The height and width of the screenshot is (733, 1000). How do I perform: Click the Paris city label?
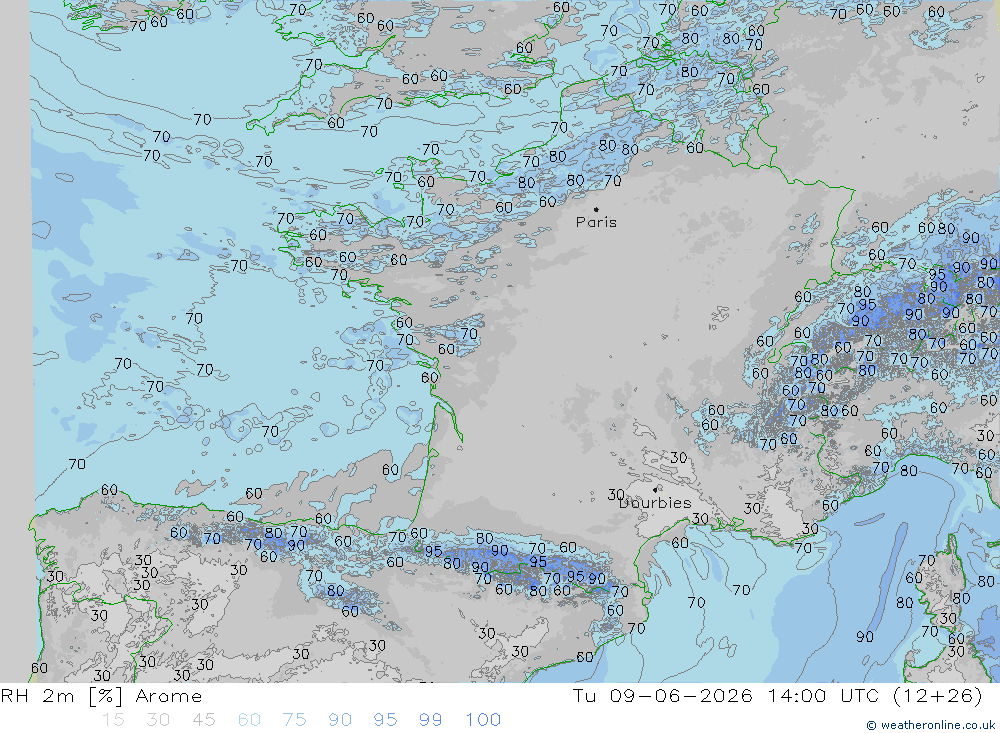(x=596, y=223)
